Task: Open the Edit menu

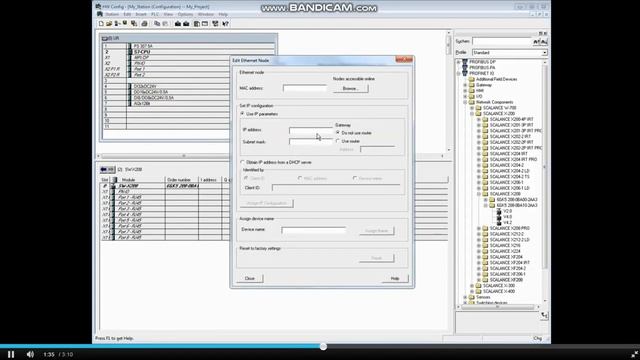Action: [127, 14]
